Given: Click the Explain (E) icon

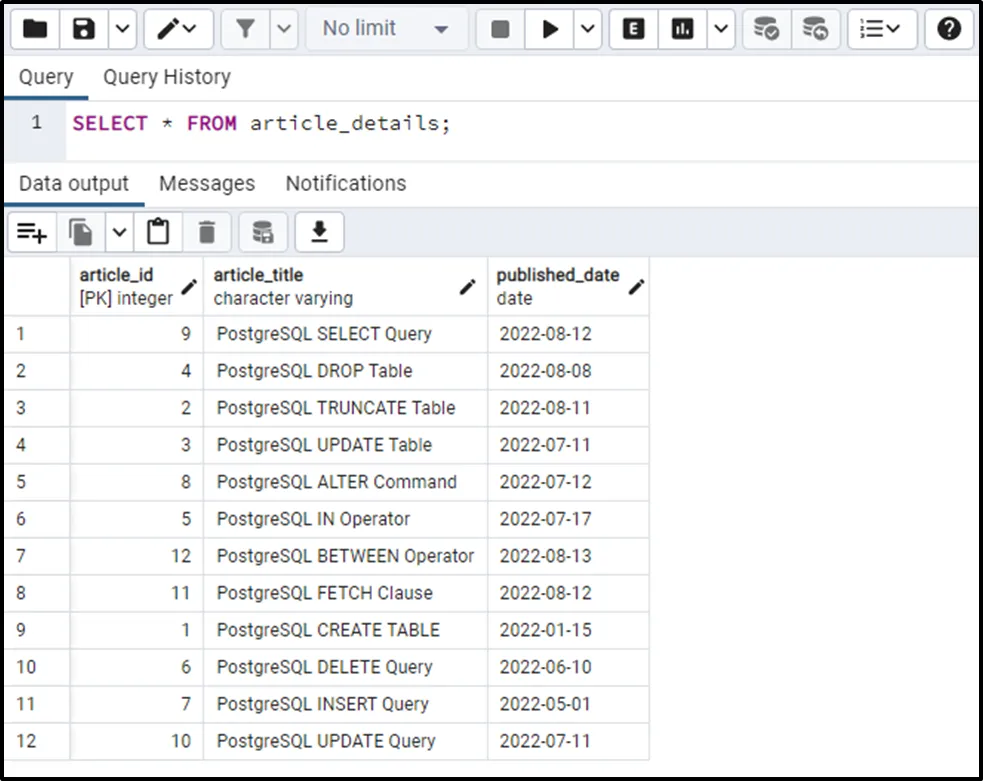Looking at the screenshot, I should click(x=633, y=30).
